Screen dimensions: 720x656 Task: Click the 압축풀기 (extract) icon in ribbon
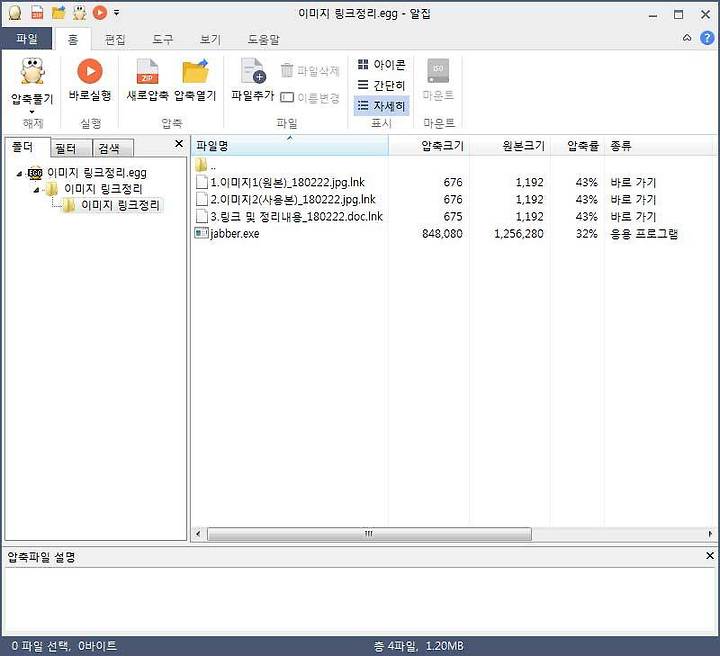click(x=32, y=71)
